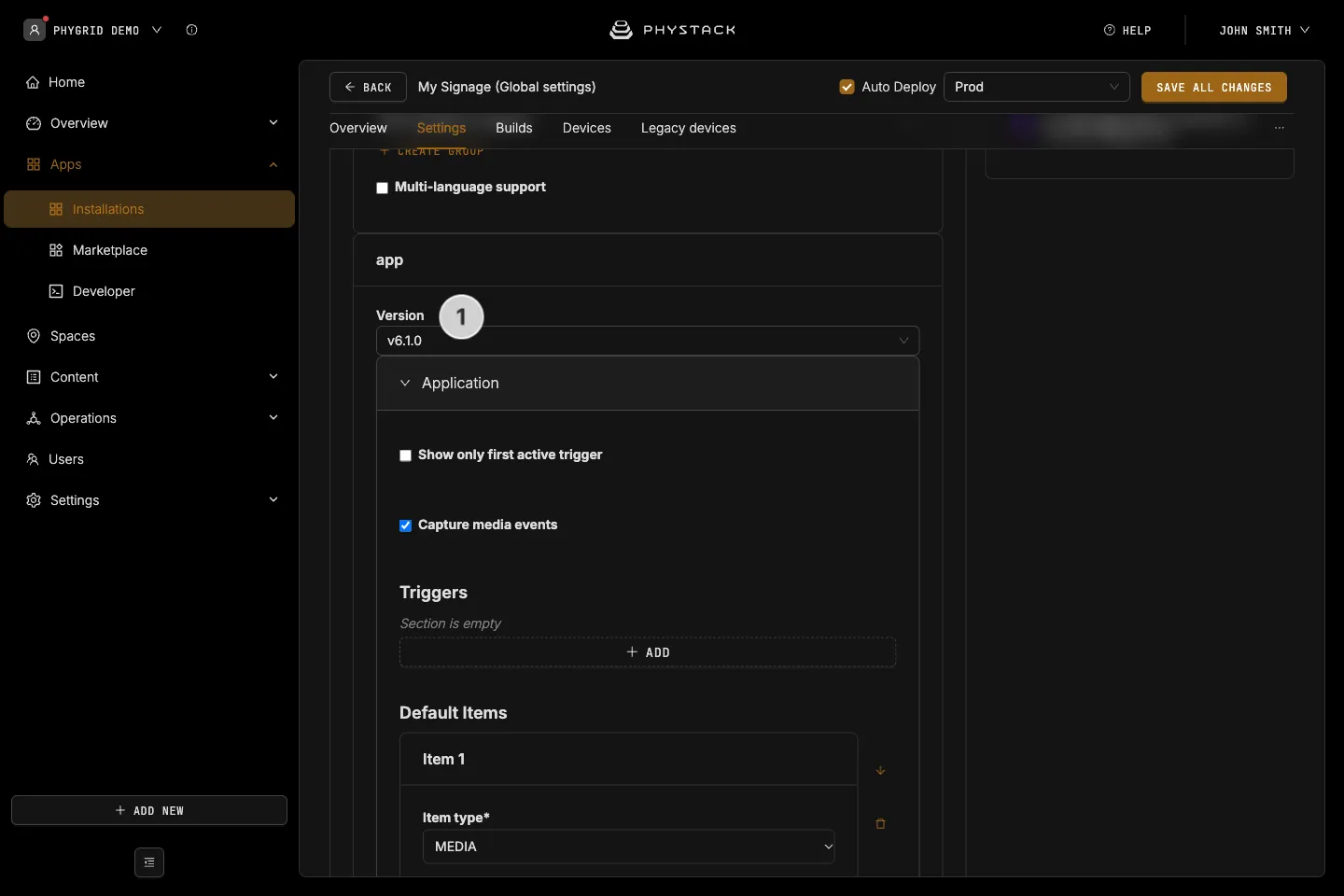
Task: Open the Item type MEDIA dropdown
Action: tap(629, 847)
